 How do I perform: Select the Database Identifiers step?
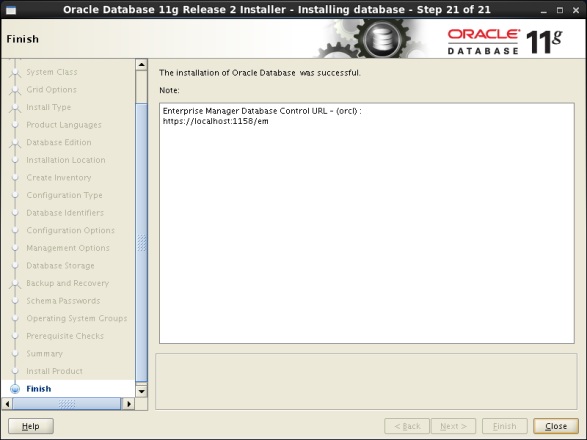[65, 213]
